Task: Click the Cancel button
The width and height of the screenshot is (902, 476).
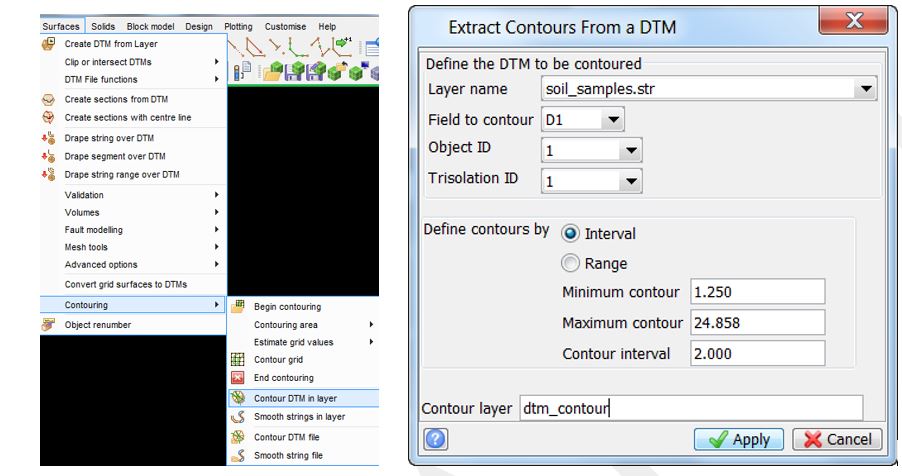Action: tap(837, 440)
